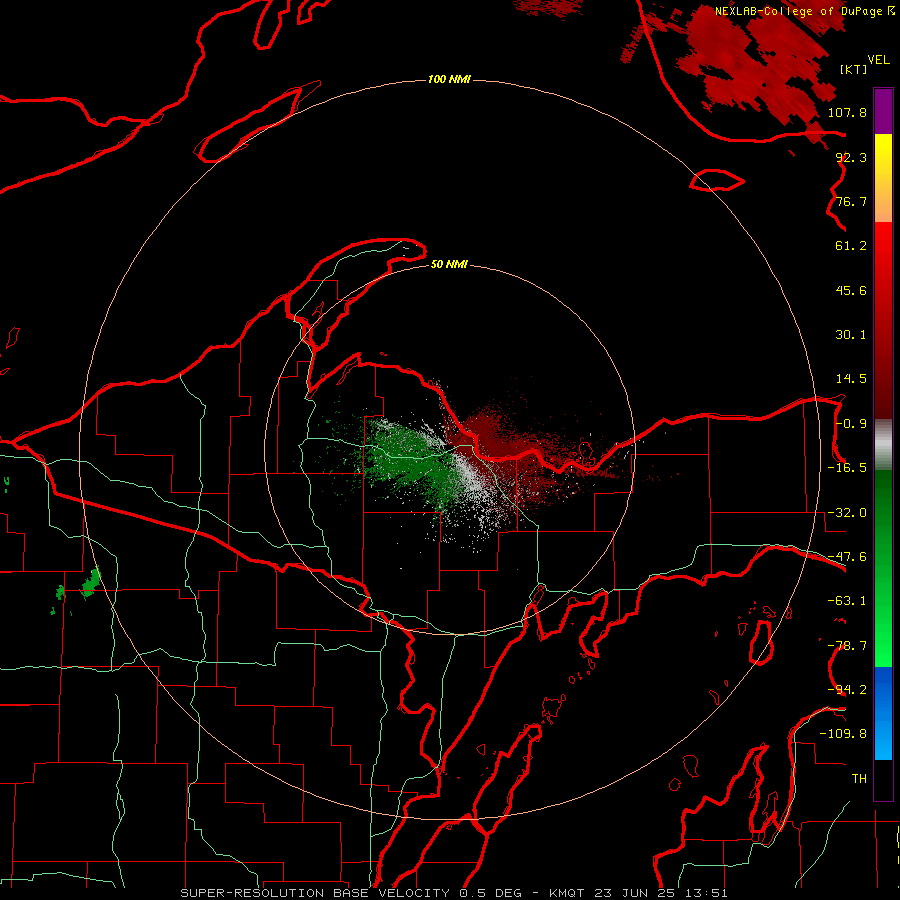Click the 50 NMI range ring label
Image resolution: width=900 pixels, height=900 pixels.
(449, 265)
